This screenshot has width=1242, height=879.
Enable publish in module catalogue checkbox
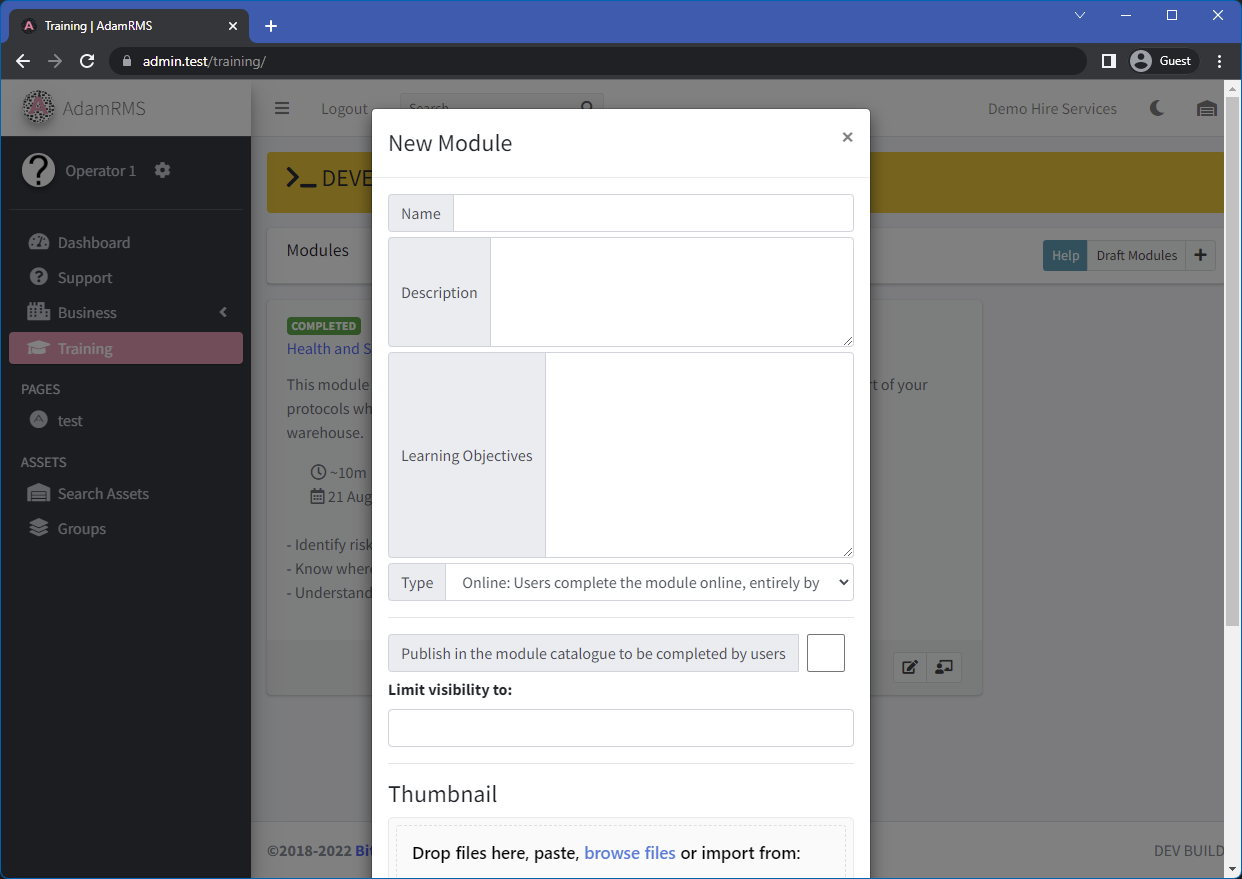[x=825, y=653]
